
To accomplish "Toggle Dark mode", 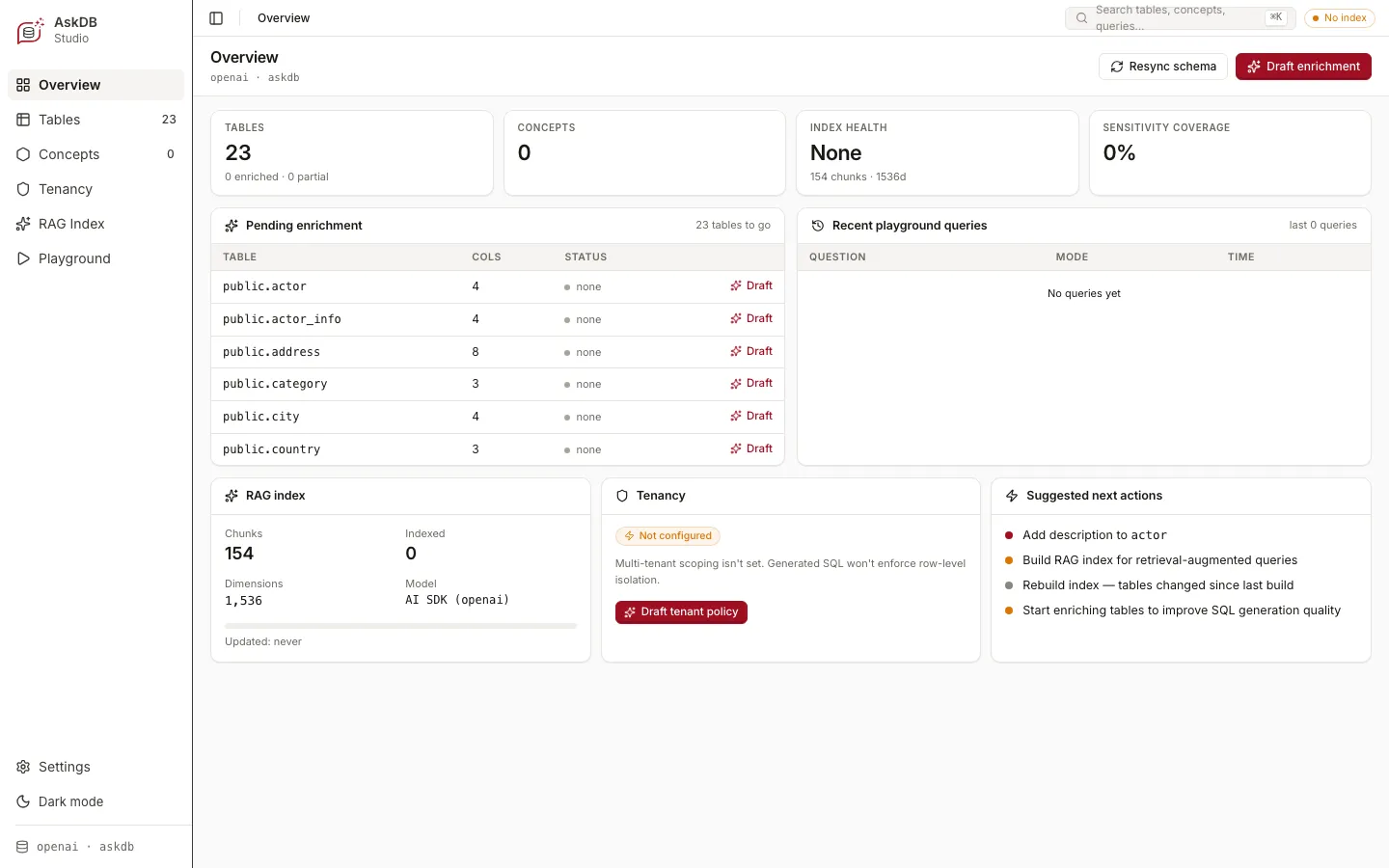I will pos(96,801).
